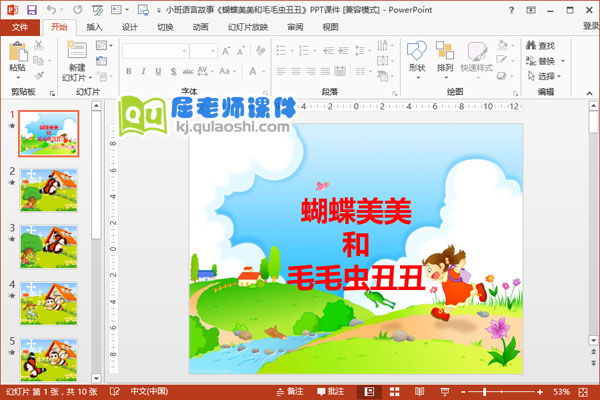Open the 批注 comments button

(331, 392)
